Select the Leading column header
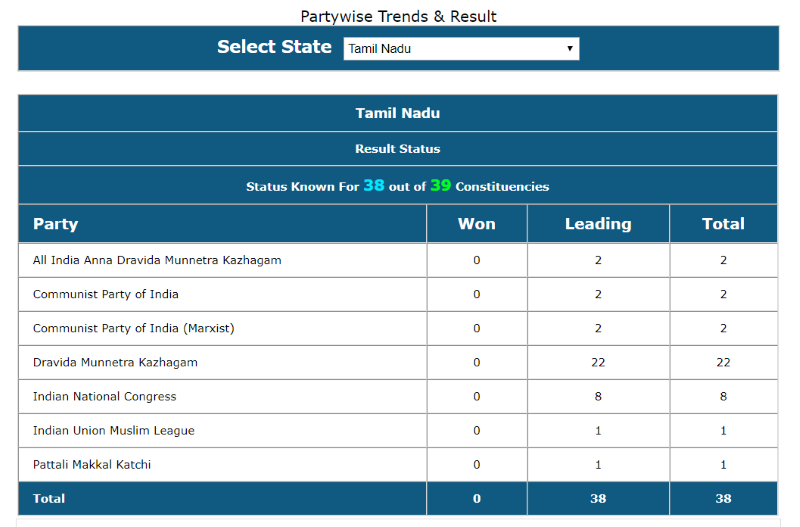The width and height of the screenshot is (800, 527). (x=598, y=224)
